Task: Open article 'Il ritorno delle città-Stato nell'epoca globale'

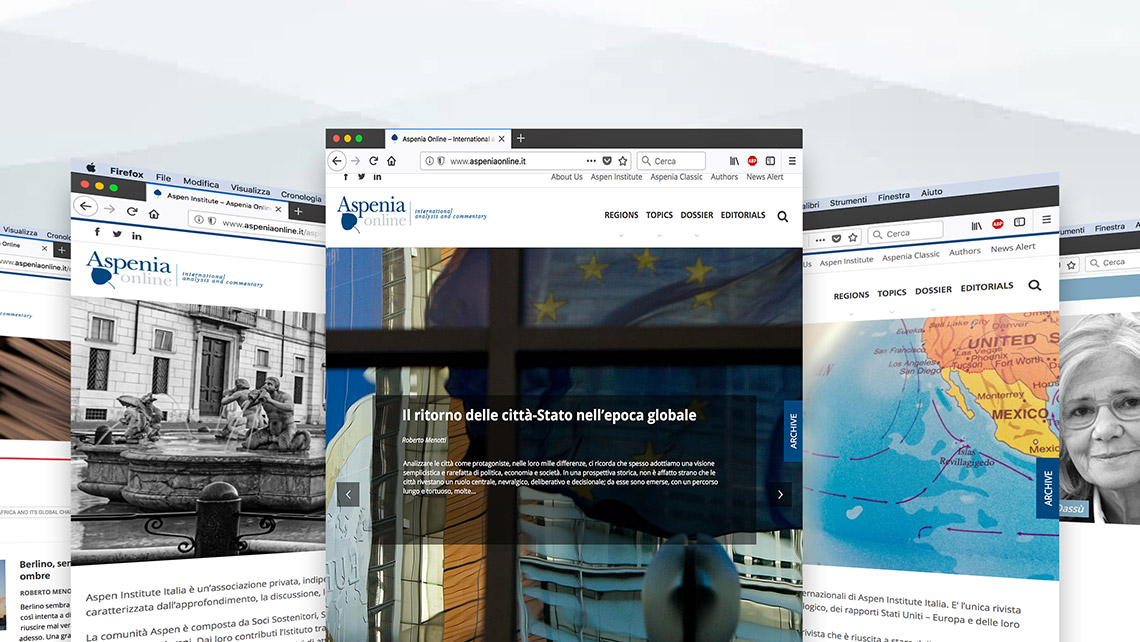Action: pyautogui.click(x=549, y=415)
